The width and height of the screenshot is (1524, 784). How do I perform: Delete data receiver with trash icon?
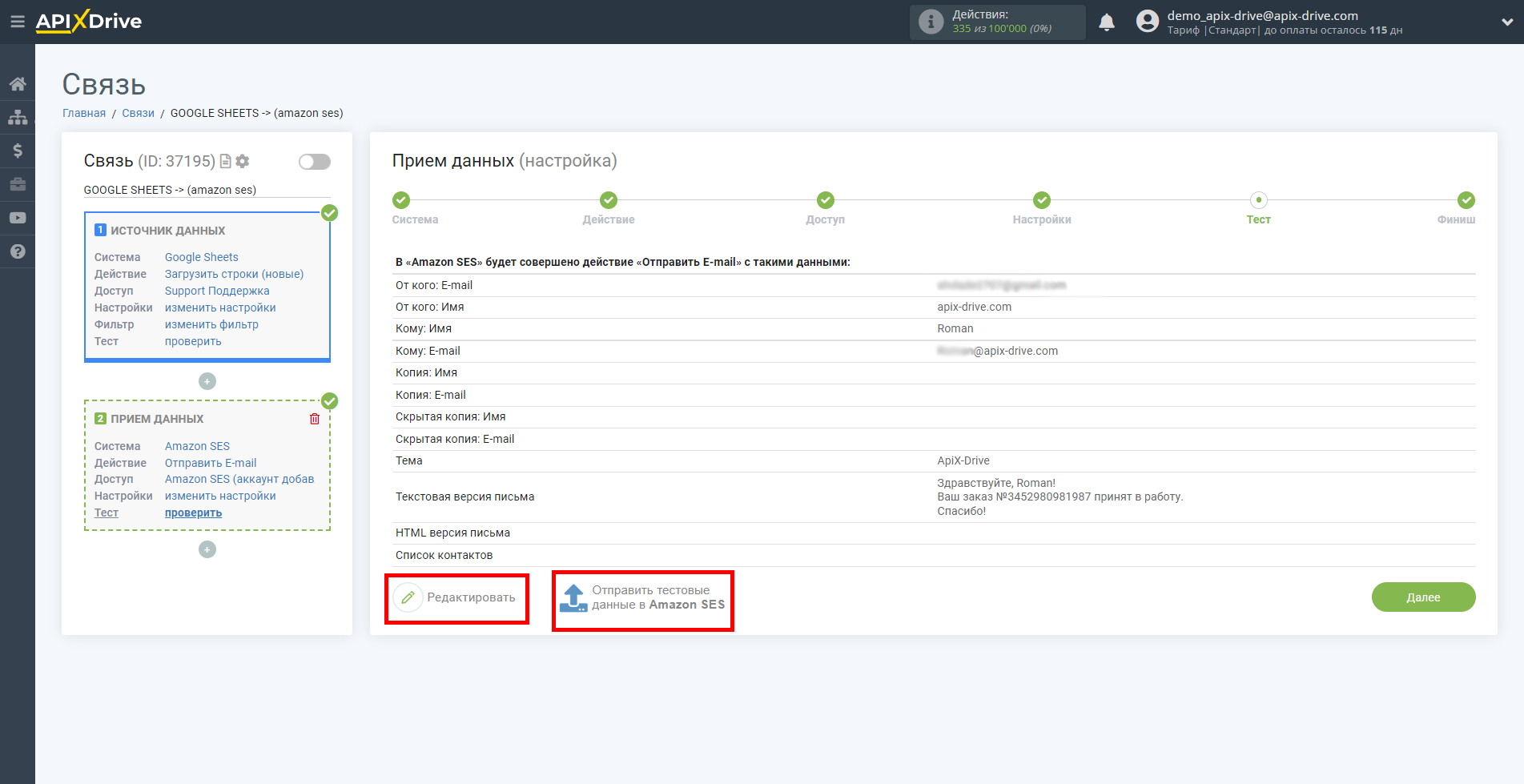(315, 419)
